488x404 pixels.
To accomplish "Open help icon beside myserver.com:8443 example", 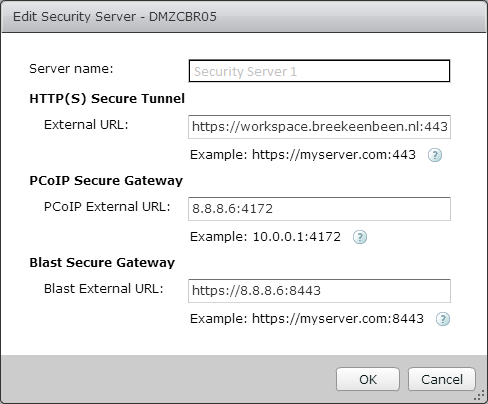I will (443, 319).
